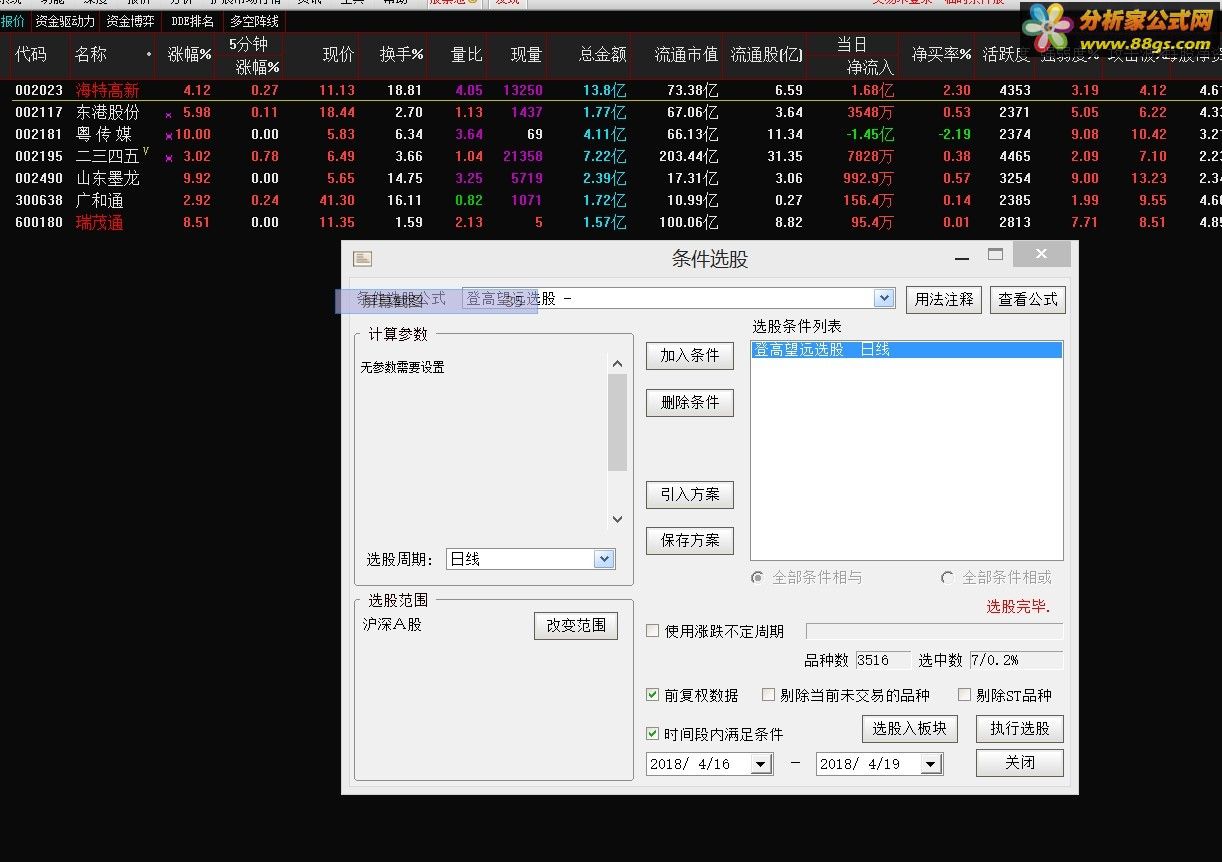Screen dimensions: 1222x862
Task: Click 加入条件 button
Action: pos(690,356)
